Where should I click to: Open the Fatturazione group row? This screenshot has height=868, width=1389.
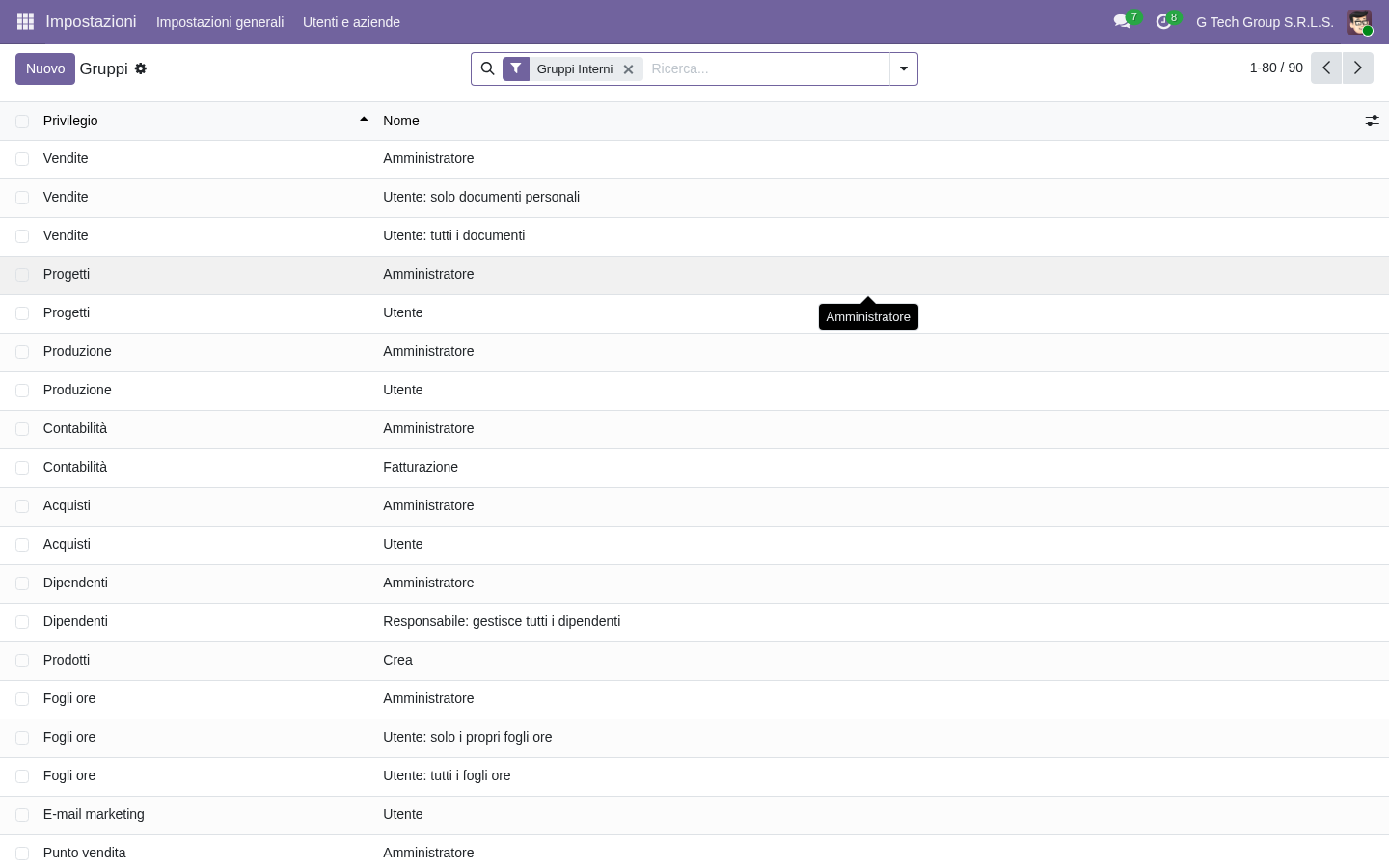pos(694,468)
